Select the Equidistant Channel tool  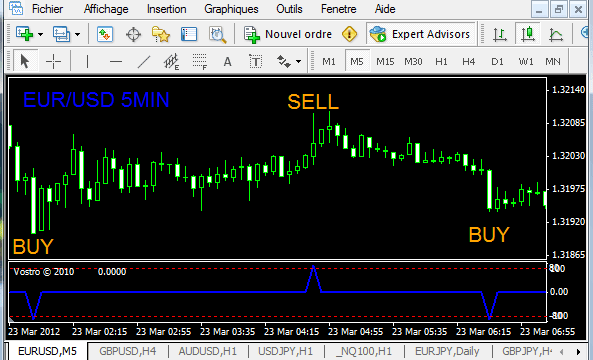[171, 61]
